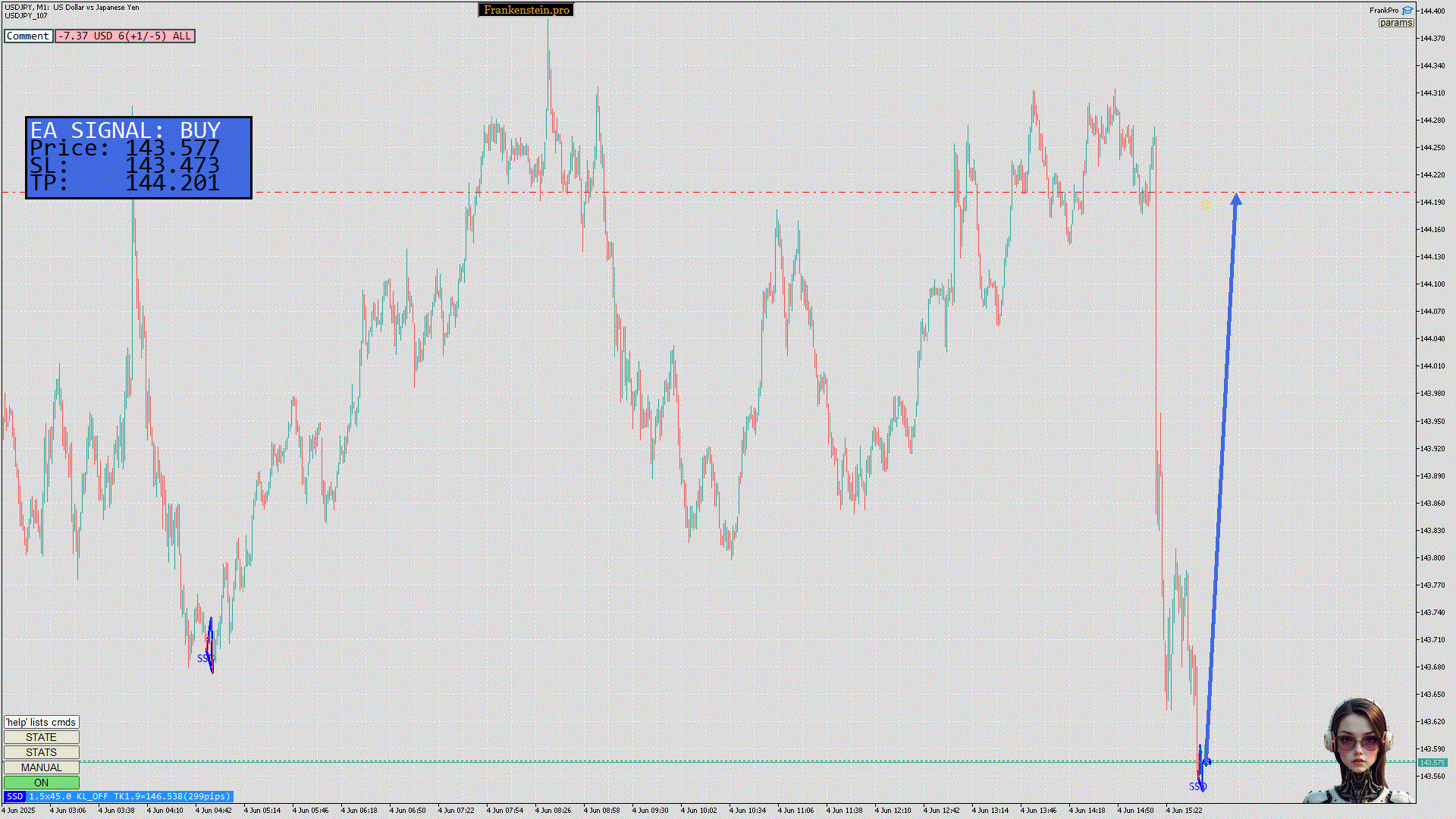Screen dimensions: 1456x819
Task: Toggle the MANUAL mode button
Action: tap(41, 767)
